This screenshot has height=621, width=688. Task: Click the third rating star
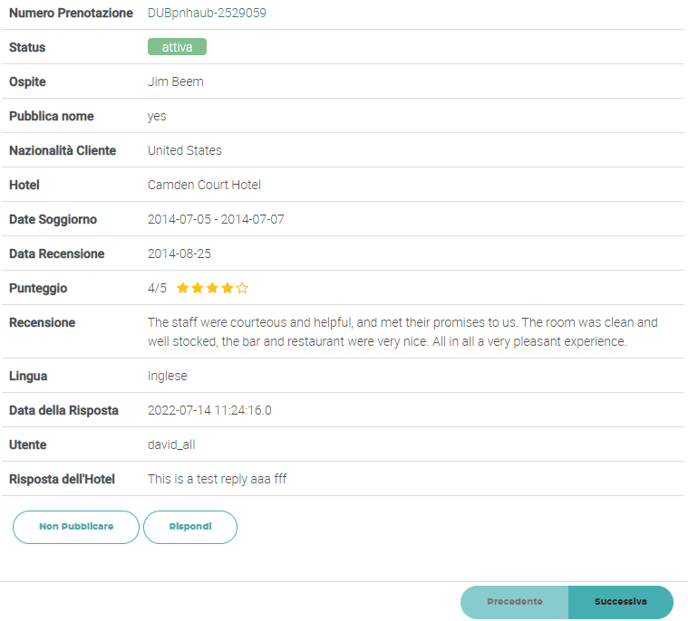212,288
